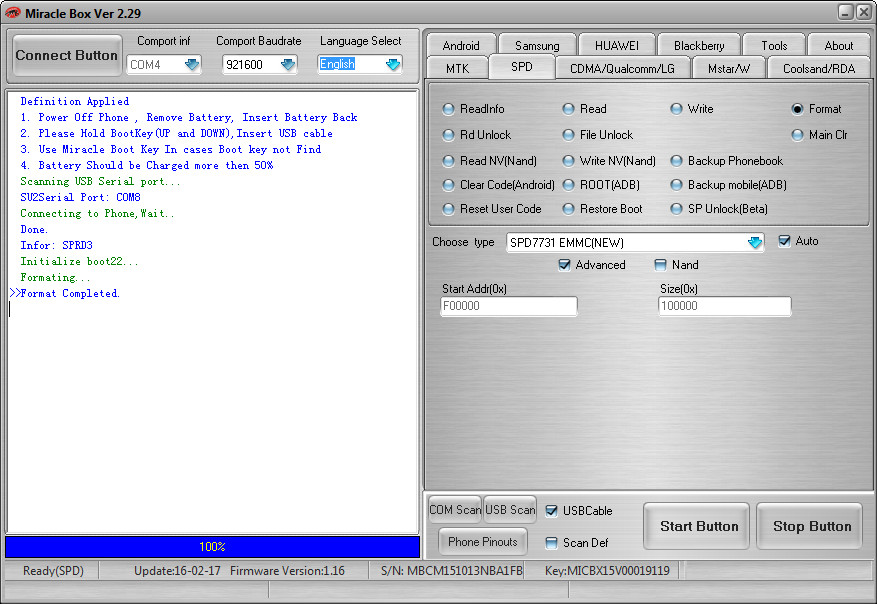Select the SPD tab
877x604 pixels.
pyautogui.click(x=521, y=67)
